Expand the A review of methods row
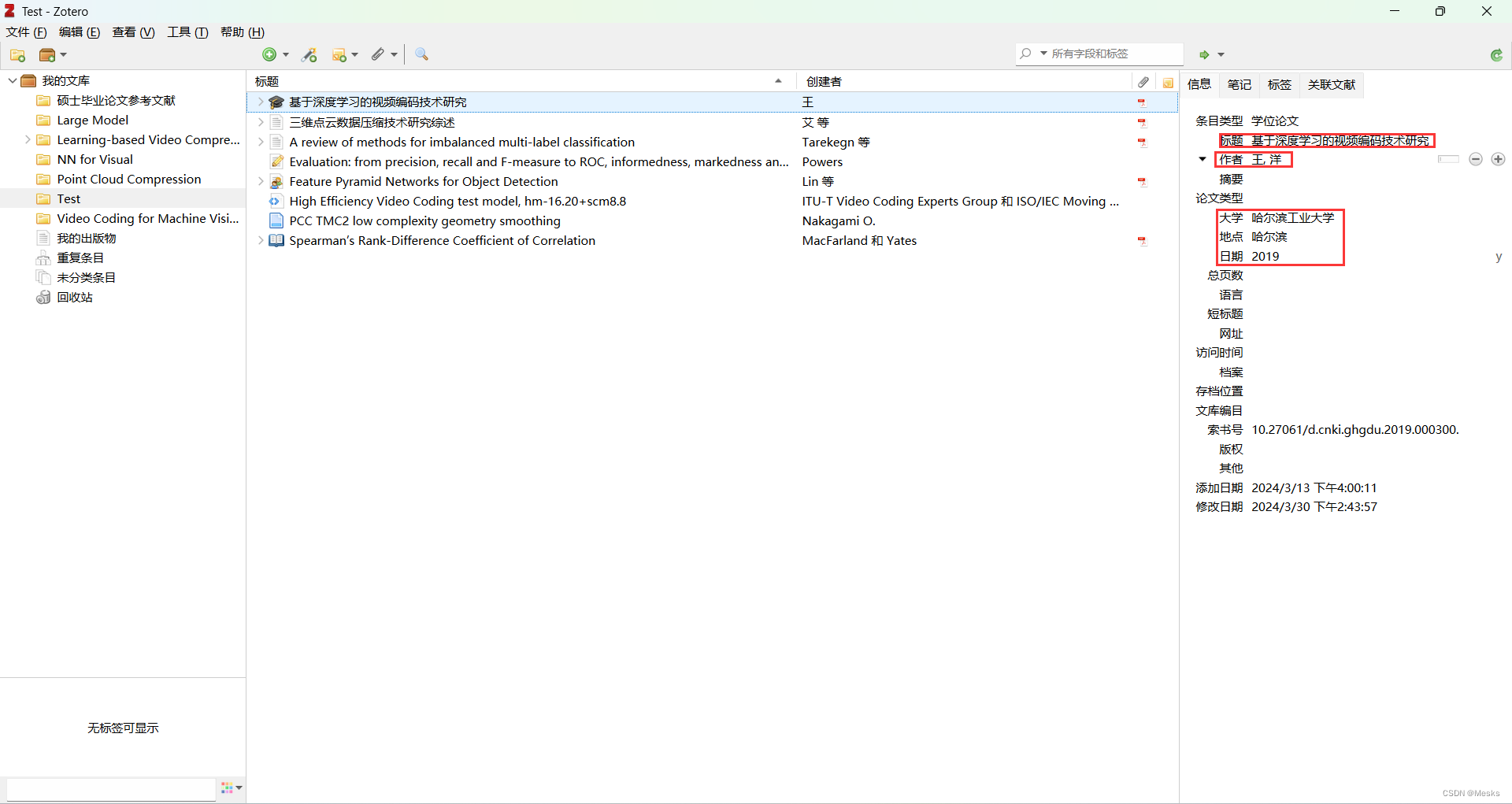Image resolution: width=1512 pixels, height=804 pixels. (x=261, y=143)
